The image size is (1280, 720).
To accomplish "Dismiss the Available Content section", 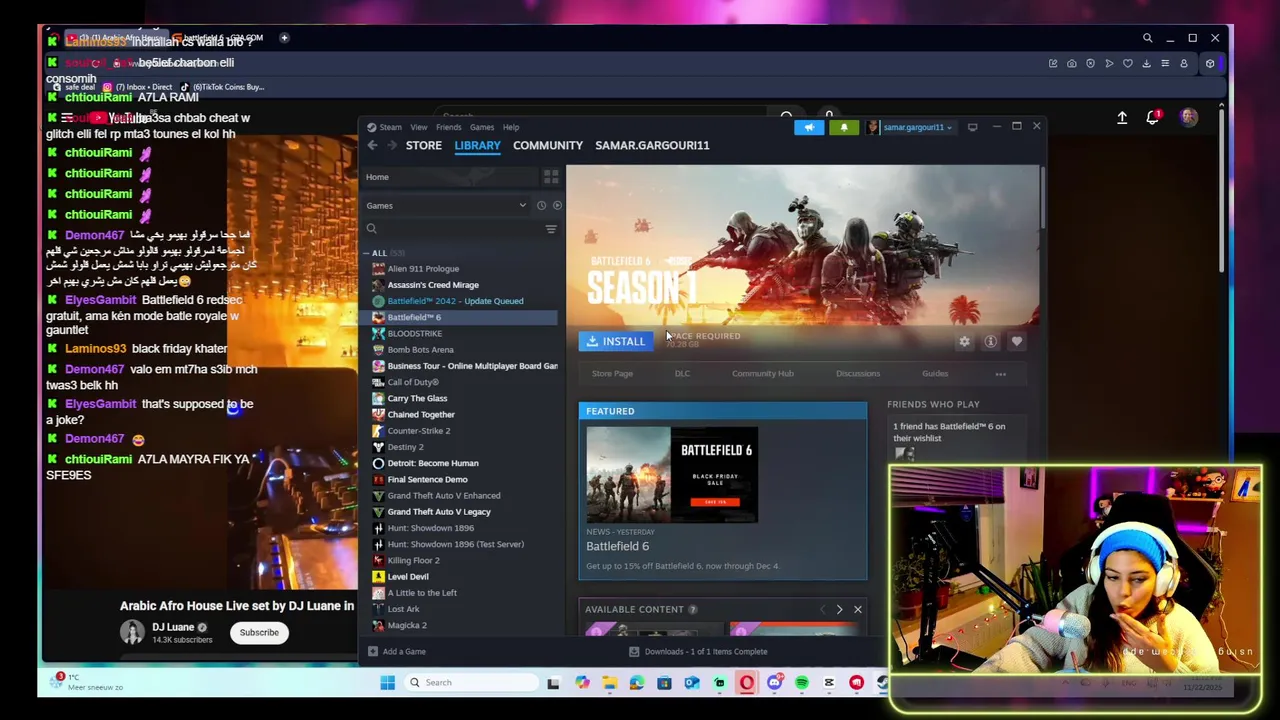I will click(x=857, y=609).
